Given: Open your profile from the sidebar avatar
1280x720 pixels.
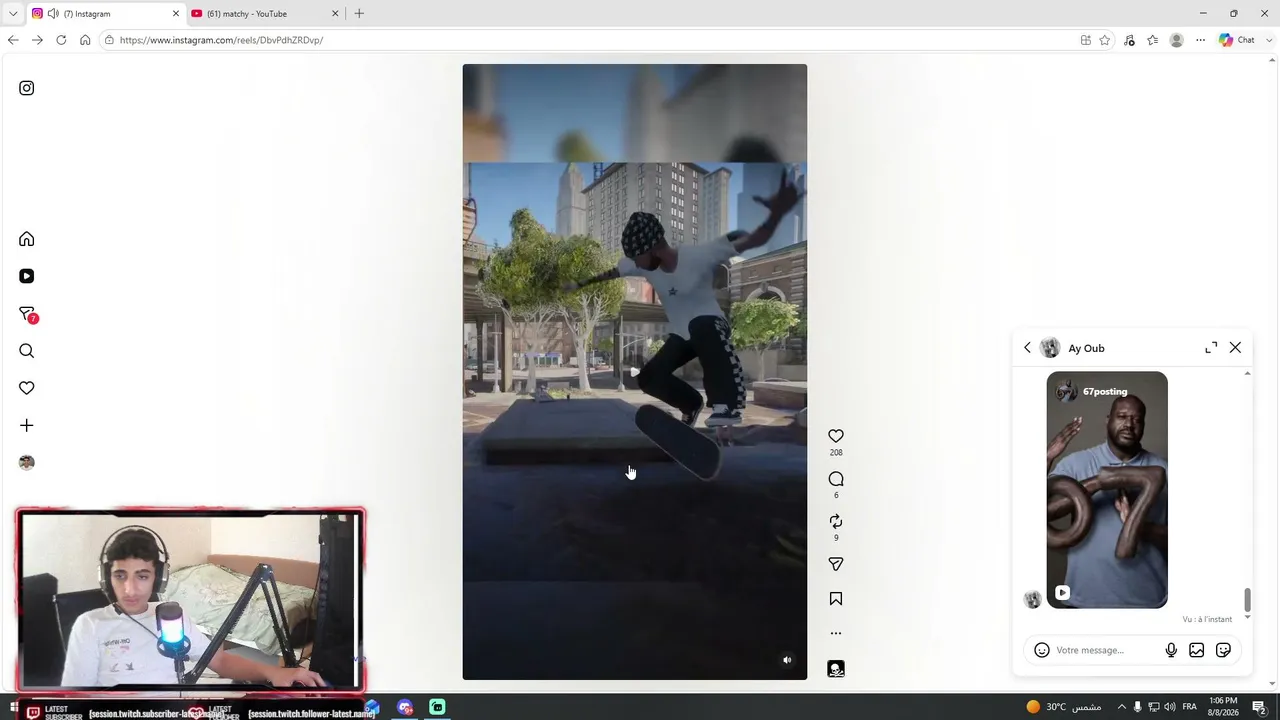Looking at the screenshot, I should click(27, 462).
